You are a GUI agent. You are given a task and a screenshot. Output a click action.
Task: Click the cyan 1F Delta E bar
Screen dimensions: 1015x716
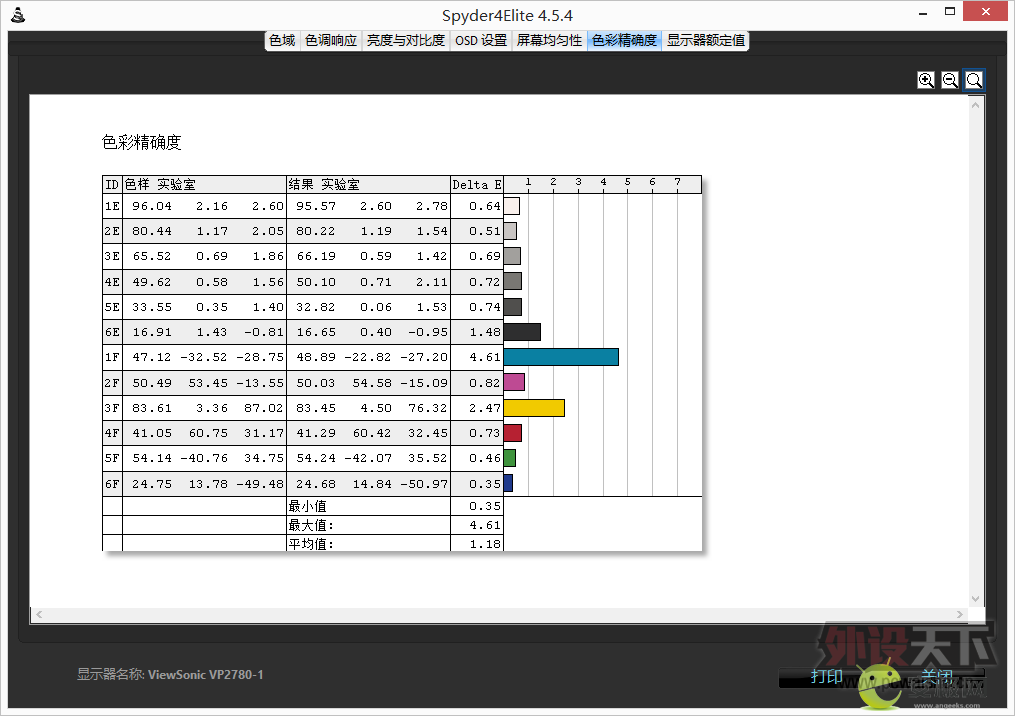tap(561, 357)
